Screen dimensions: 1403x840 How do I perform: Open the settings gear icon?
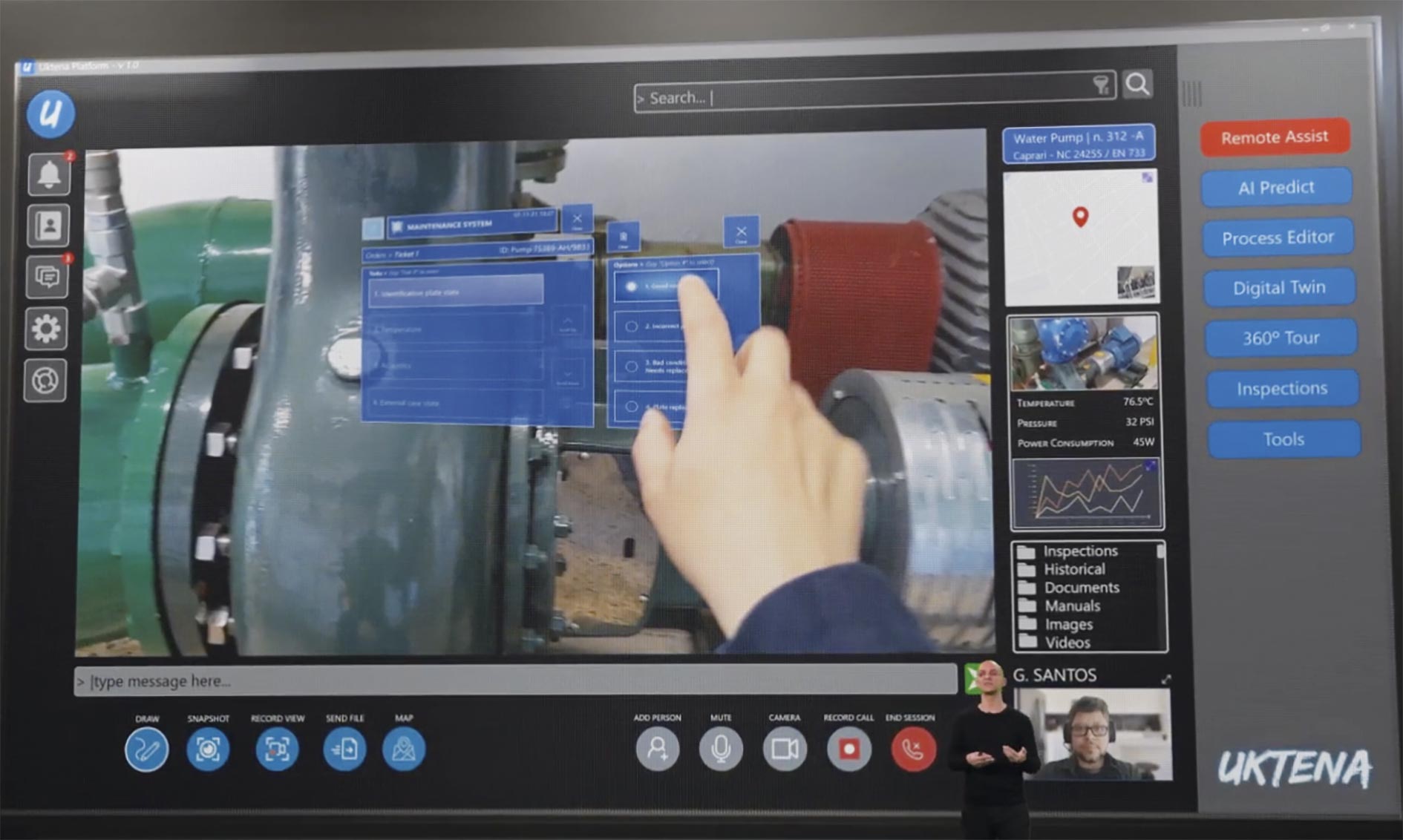[46, 329]
